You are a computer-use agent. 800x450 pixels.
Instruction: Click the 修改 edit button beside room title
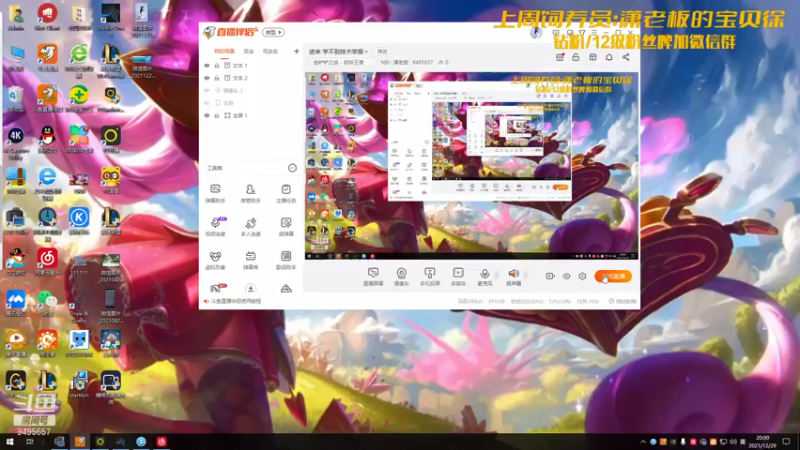[x=382, y=52]
